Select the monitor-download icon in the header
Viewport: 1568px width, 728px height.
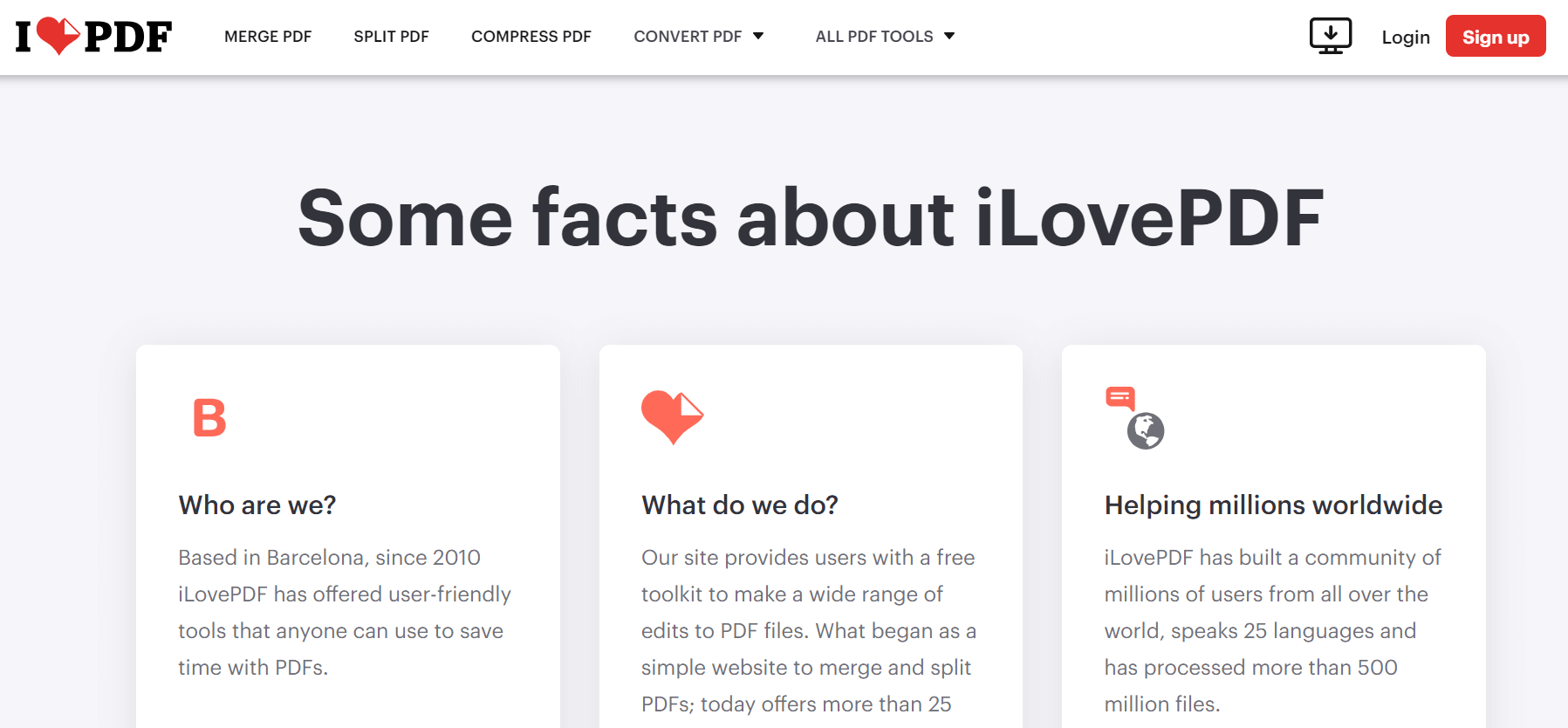click(x=1329, y=35)
